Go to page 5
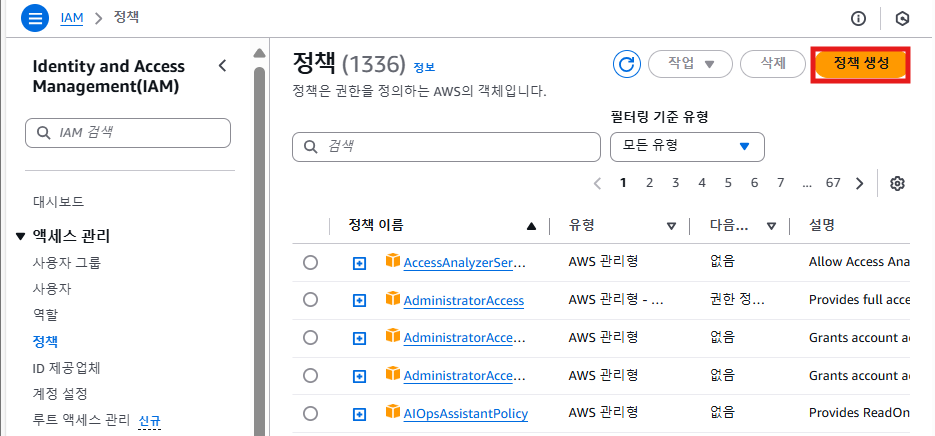The image size is (935, 436). (728, 183)
